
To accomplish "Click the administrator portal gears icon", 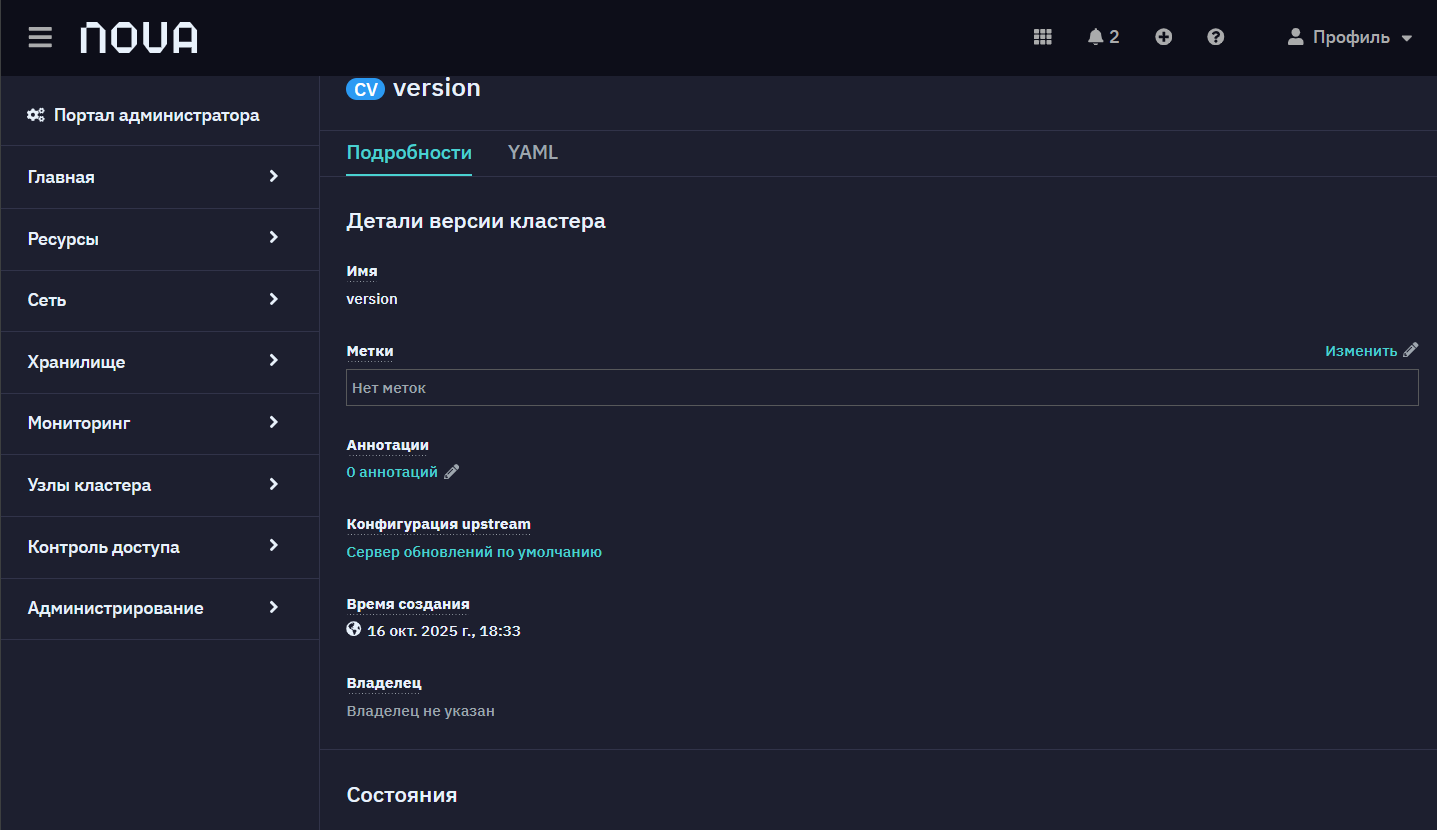I will [x=36, y=115].
